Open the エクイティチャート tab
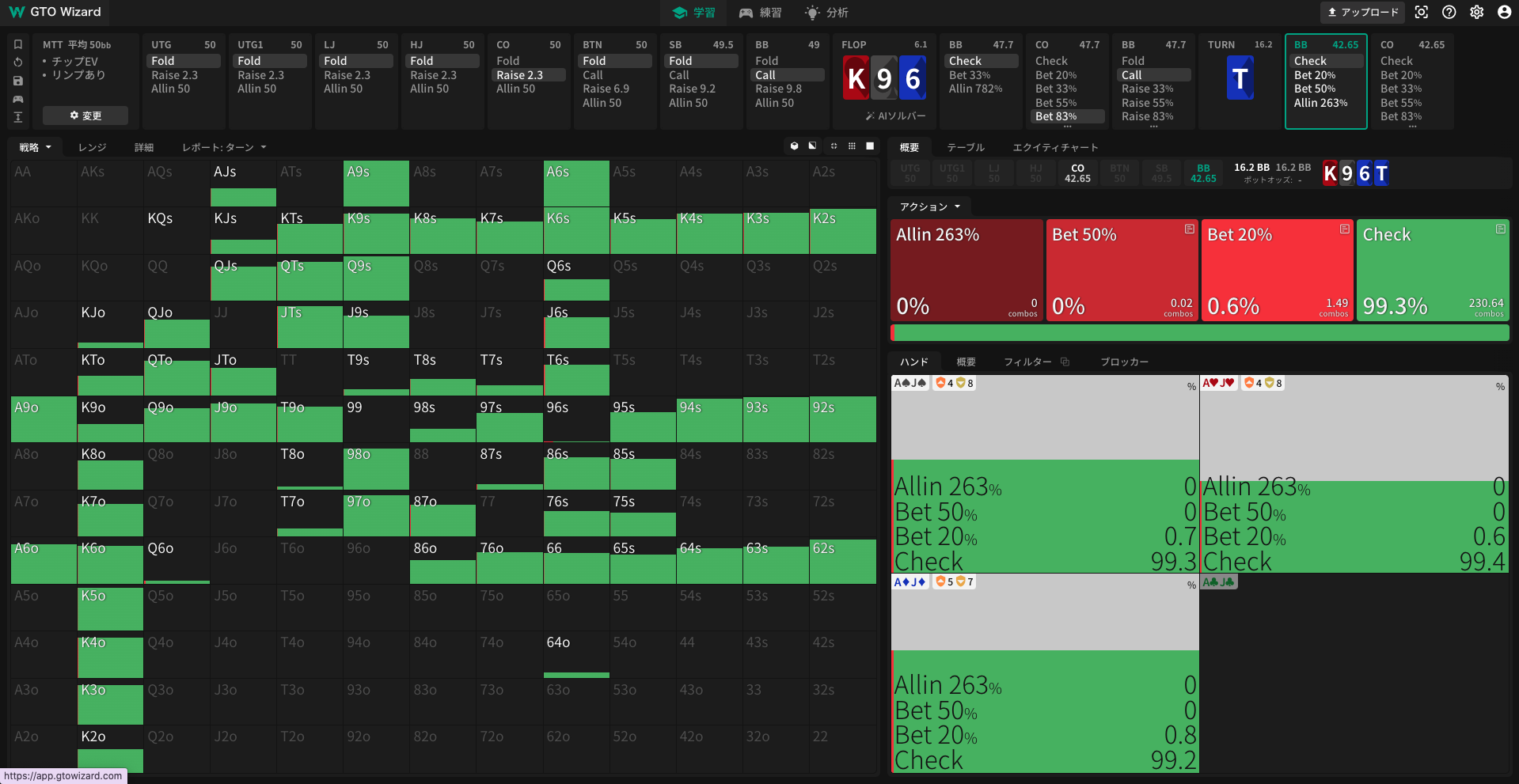 point(1055,147)
